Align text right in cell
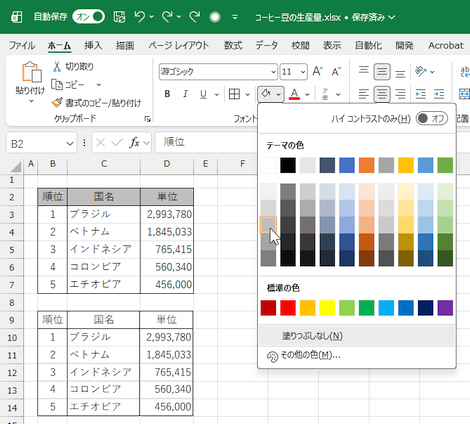Image resolution: width=470 pixels, height=424 pixels. tap(400, 94)
